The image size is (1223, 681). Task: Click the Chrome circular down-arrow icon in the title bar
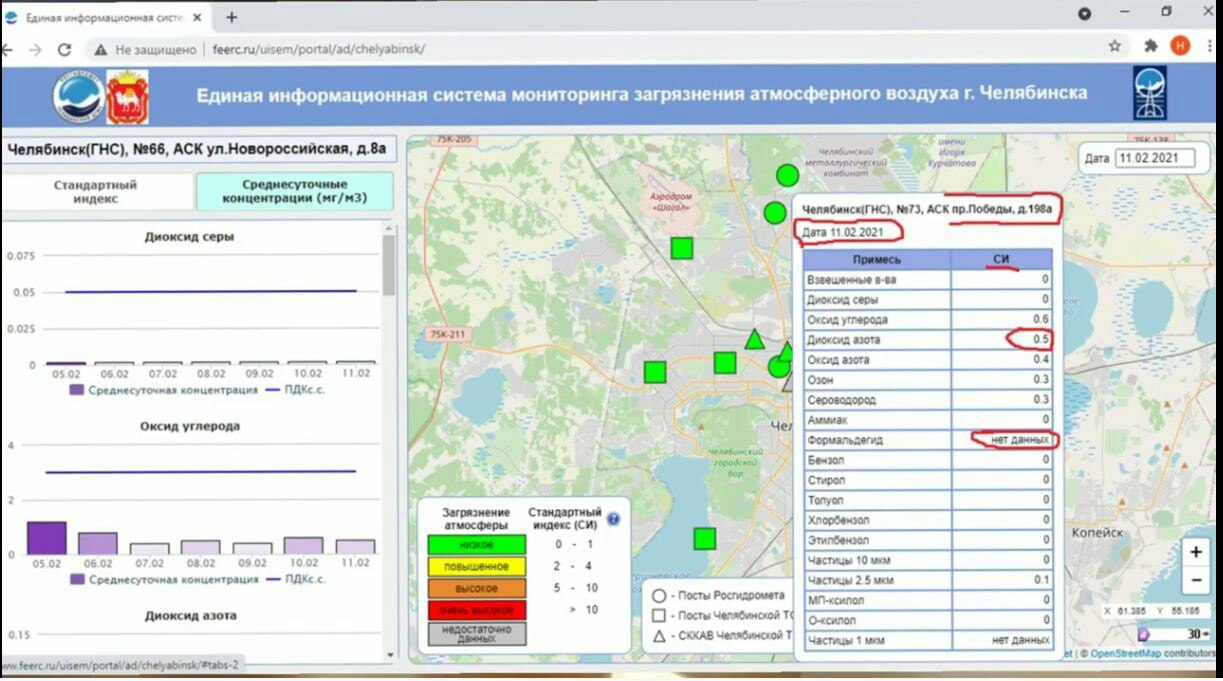(x=1085, y=13)
